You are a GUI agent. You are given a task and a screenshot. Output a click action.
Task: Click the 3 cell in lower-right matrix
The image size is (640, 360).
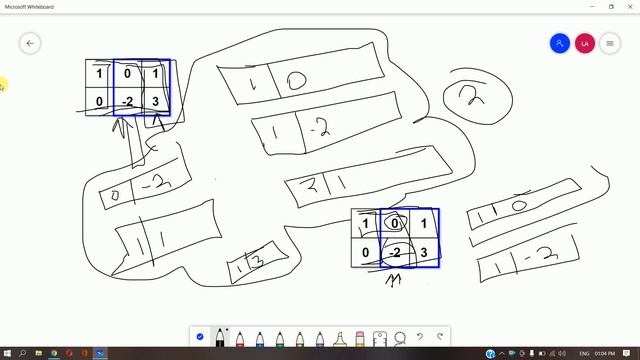(x=424, y=253)
